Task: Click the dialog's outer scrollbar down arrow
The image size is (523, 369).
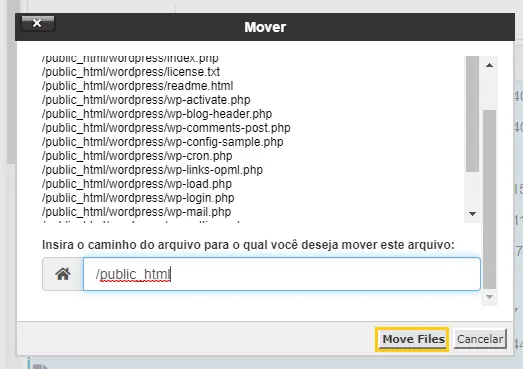Action: pyautogui.click(x=489, y=297)
